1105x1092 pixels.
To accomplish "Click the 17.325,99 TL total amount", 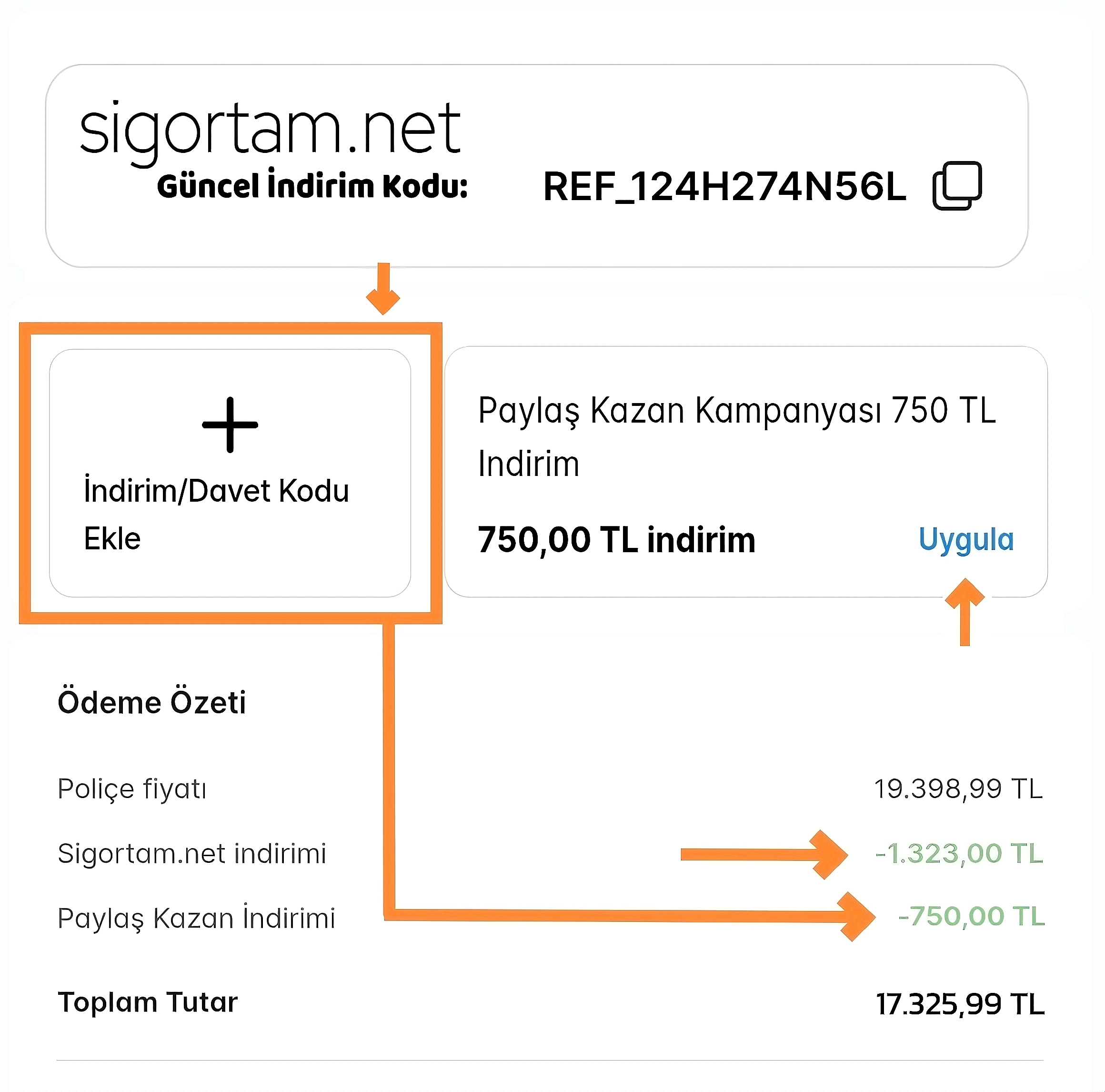I will pyautogui.click(x=960, y=1004).
